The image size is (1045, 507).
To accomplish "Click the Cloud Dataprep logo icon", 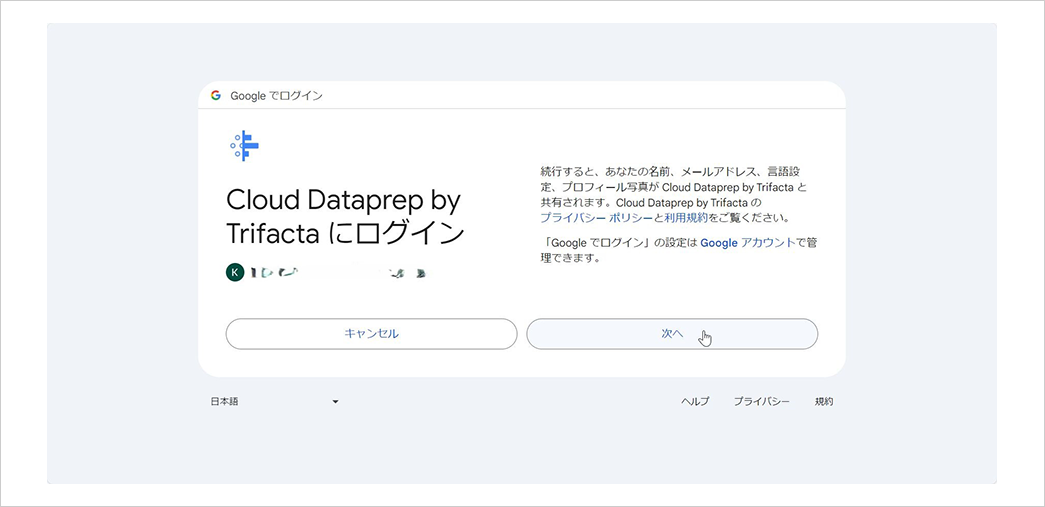I will pyautogui.click(x=244, y=146).
